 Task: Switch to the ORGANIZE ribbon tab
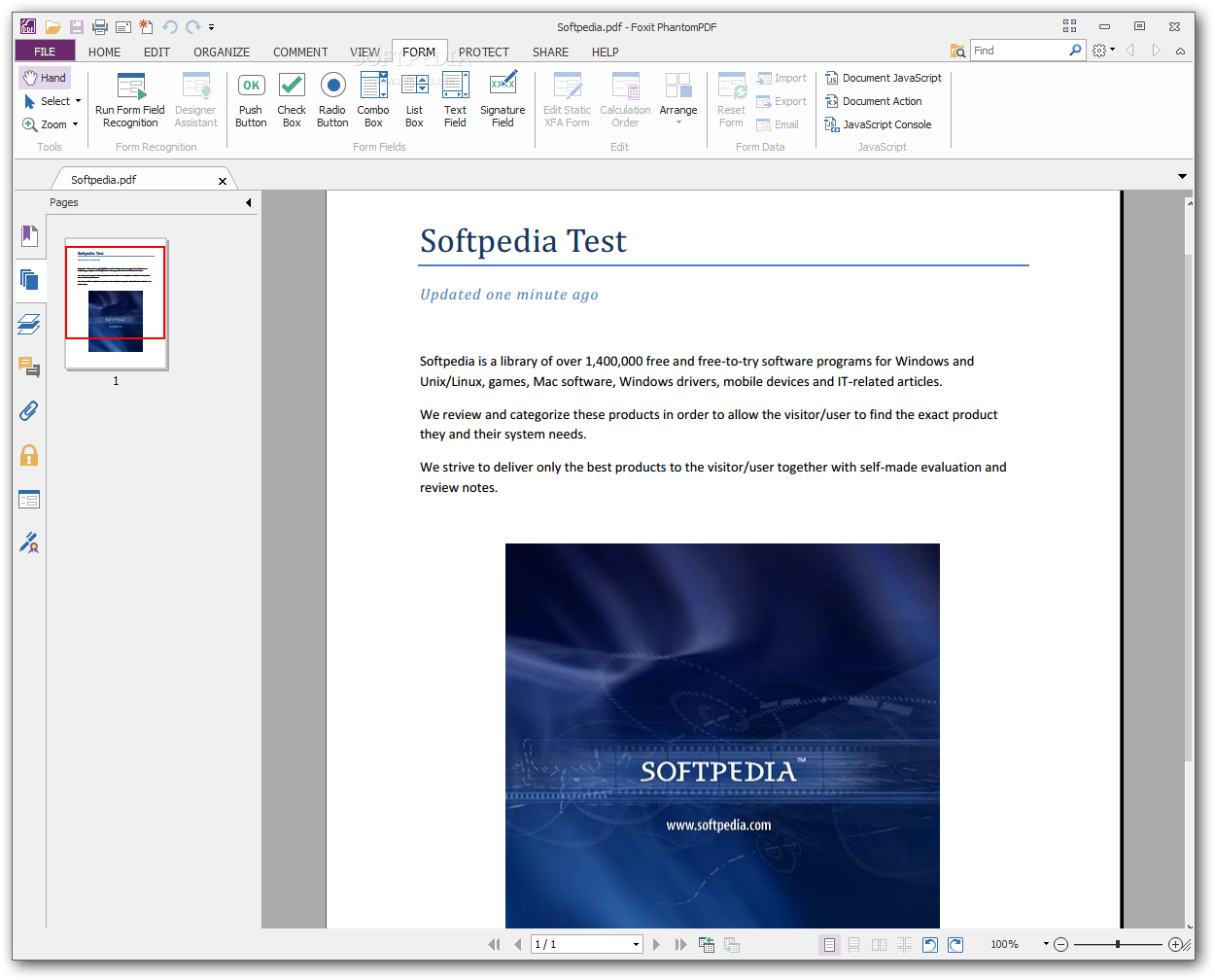(x=222, y=52)
